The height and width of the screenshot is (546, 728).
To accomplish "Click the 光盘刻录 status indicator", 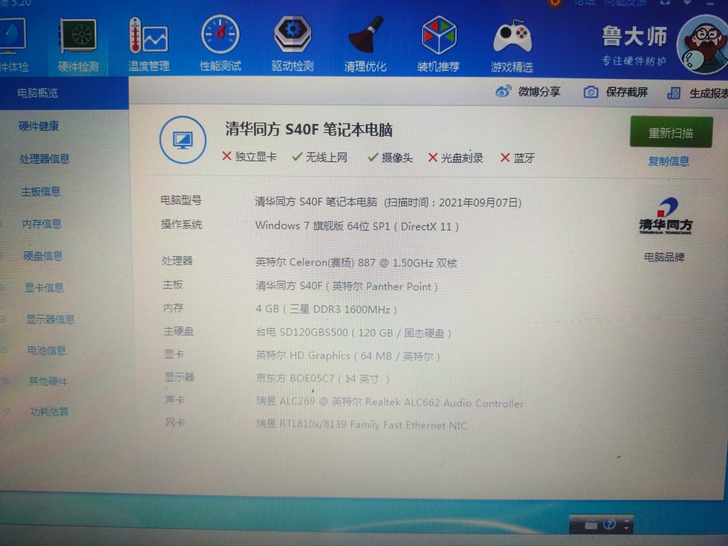I will click(x=455, y=158).
